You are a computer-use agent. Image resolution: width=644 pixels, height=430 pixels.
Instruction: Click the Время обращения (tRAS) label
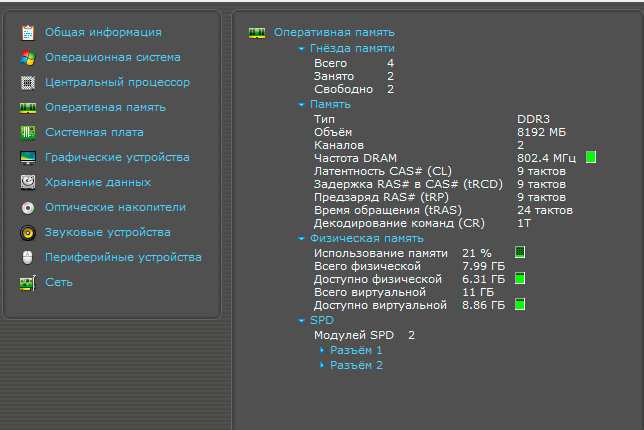tap(388, 210)
